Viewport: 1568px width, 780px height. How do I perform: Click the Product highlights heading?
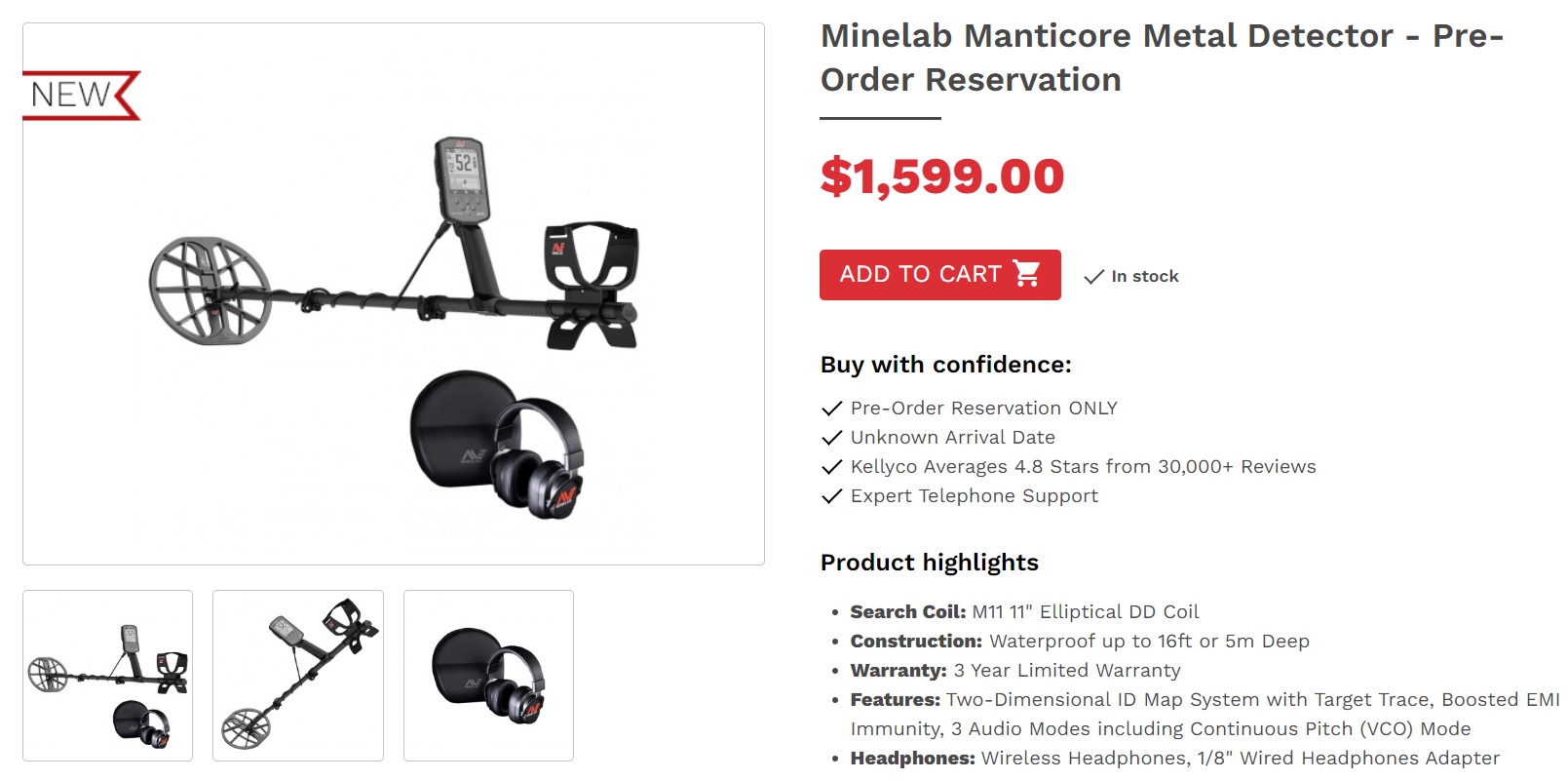pyautogui.click(x=929, y=563)
